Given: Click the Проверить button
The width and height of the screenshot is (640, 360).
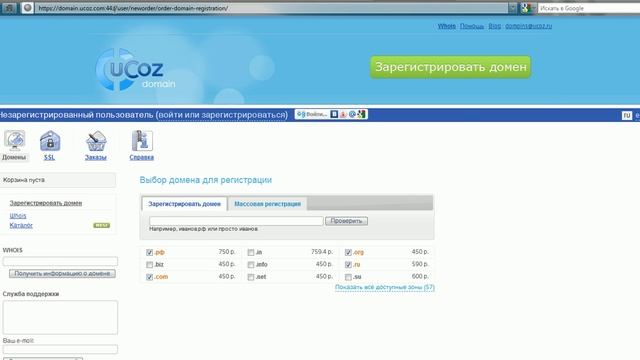Looking at the screenshot, I should (347, 221).
